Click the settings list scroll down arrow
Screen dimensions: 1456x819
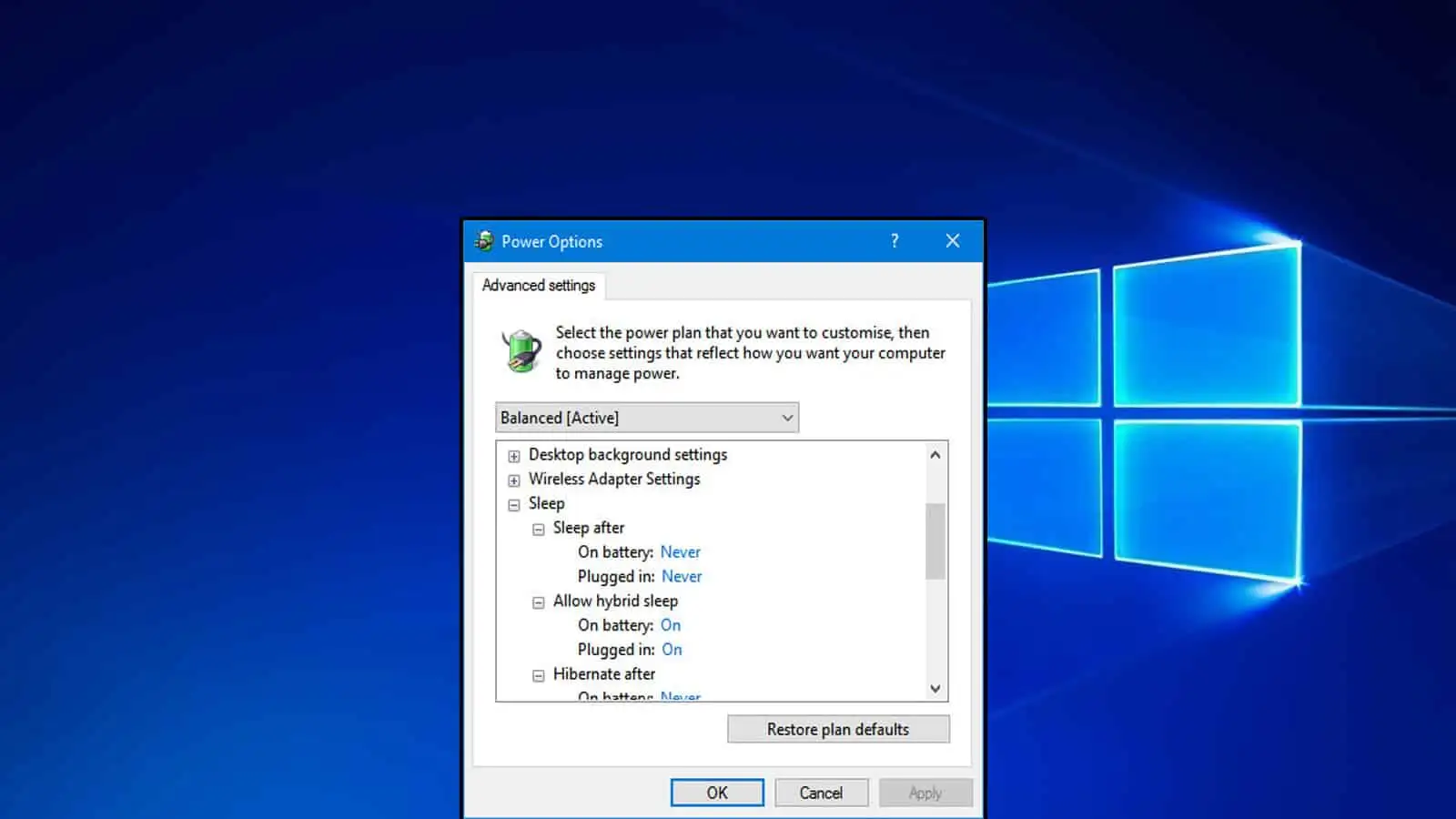tap(935, 689)
